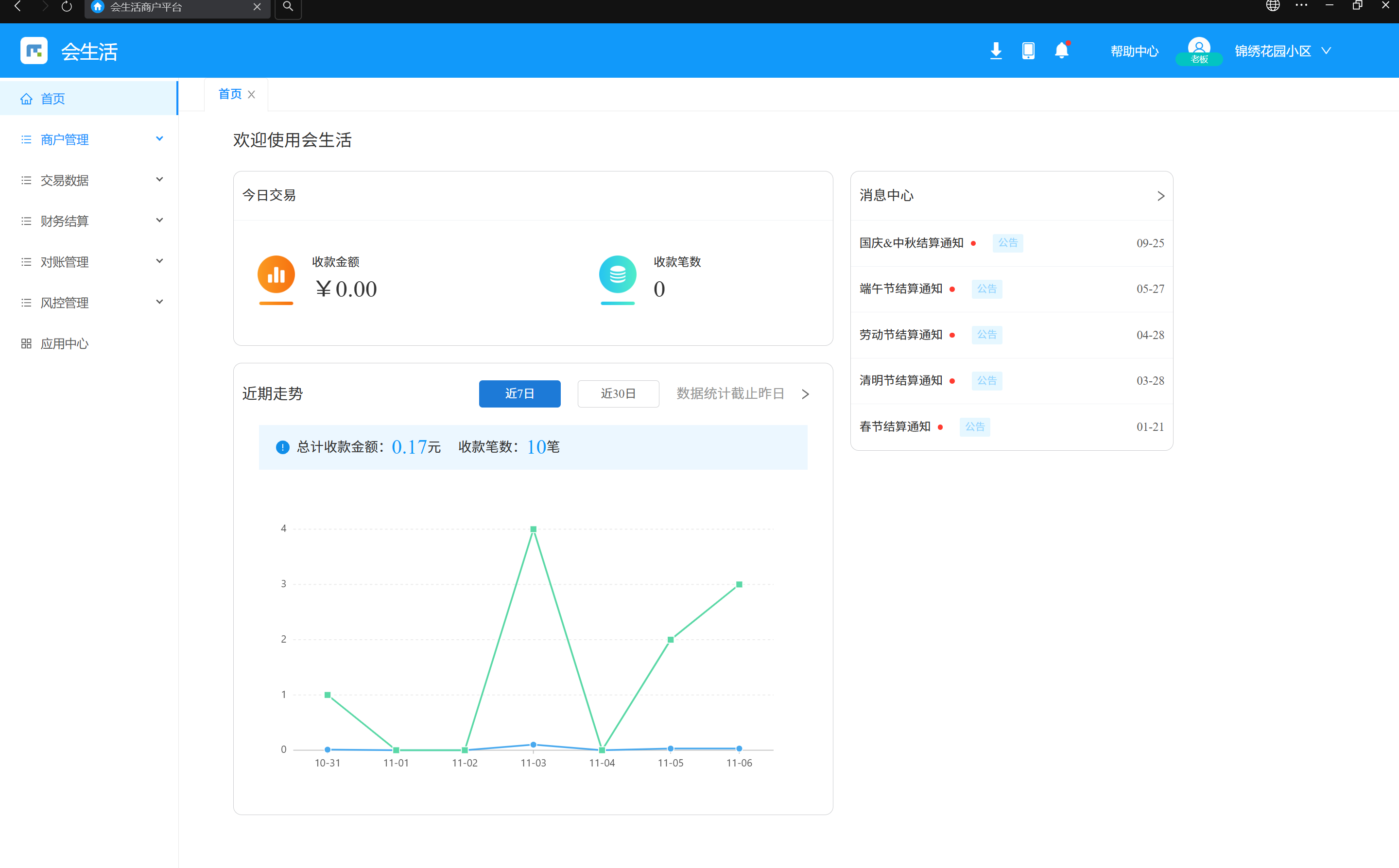
Task: Open the 端午节结算通知 message
Action: tap(1011, 289)
